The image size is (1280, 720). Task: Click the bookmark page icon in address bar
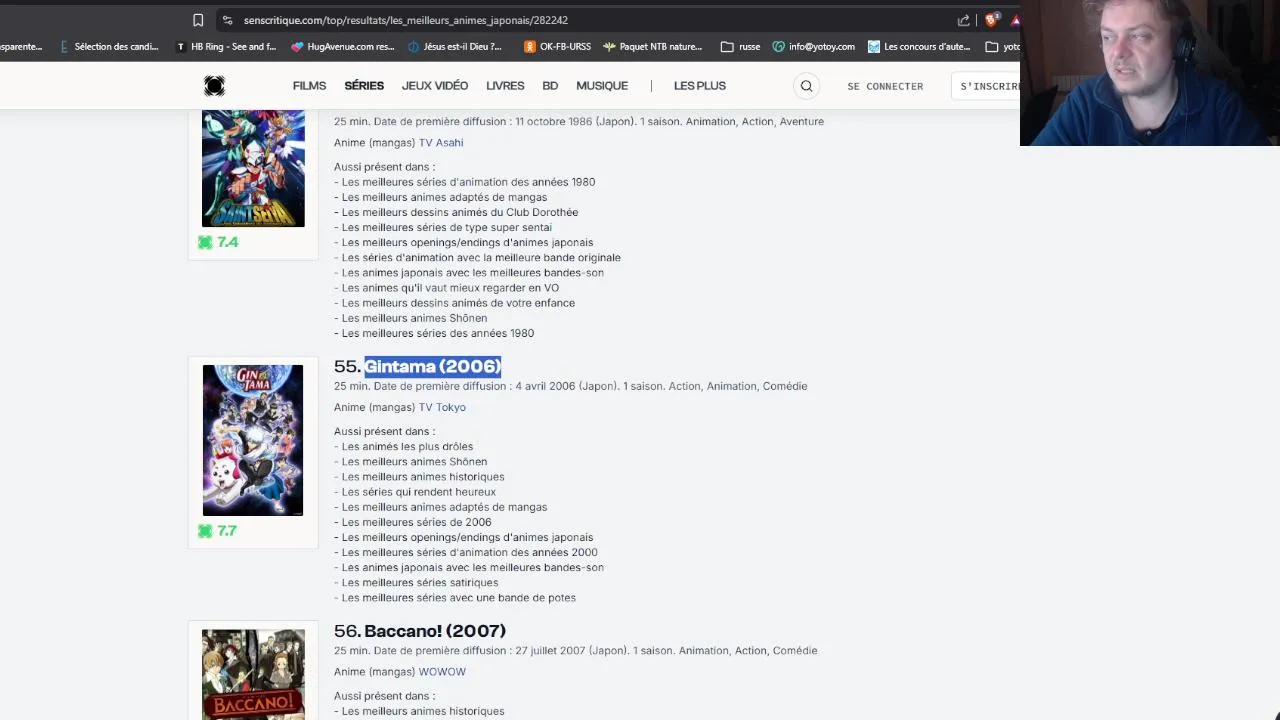[x=198, y=20]
